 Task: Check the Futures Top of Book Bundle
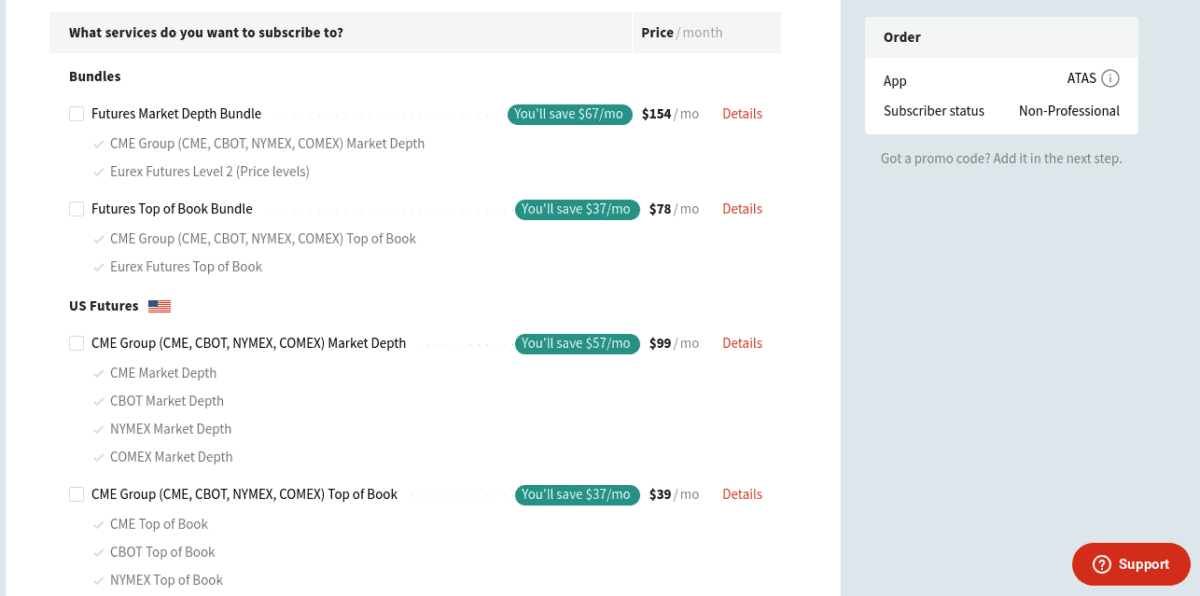(76, 208)
